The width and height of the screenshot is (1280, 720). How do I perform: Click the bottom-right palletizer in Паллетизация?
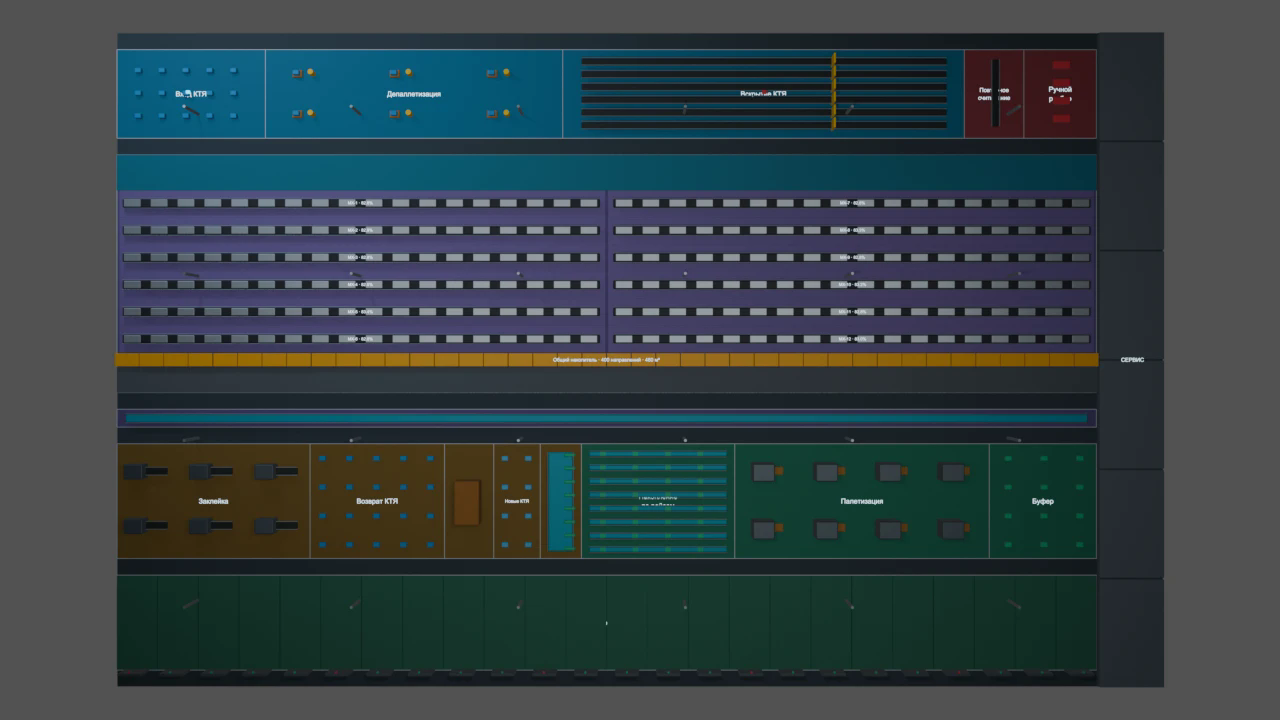pos(954,529)
